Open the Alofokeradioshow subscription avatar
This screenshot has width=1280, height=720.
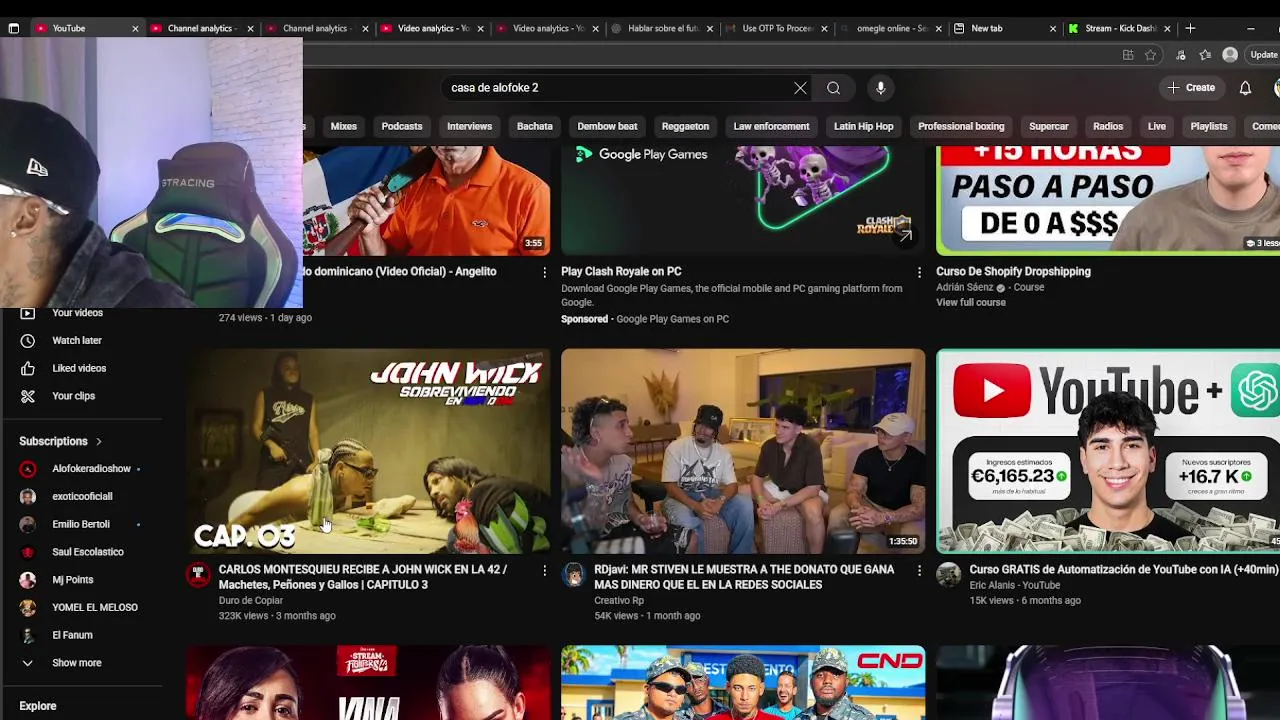tap(28, 469)
